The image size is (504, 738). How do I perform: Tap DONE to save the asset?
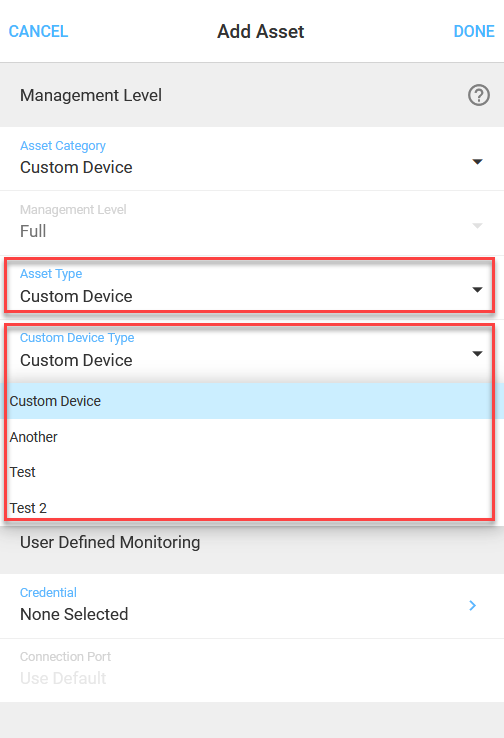(474, 32)
